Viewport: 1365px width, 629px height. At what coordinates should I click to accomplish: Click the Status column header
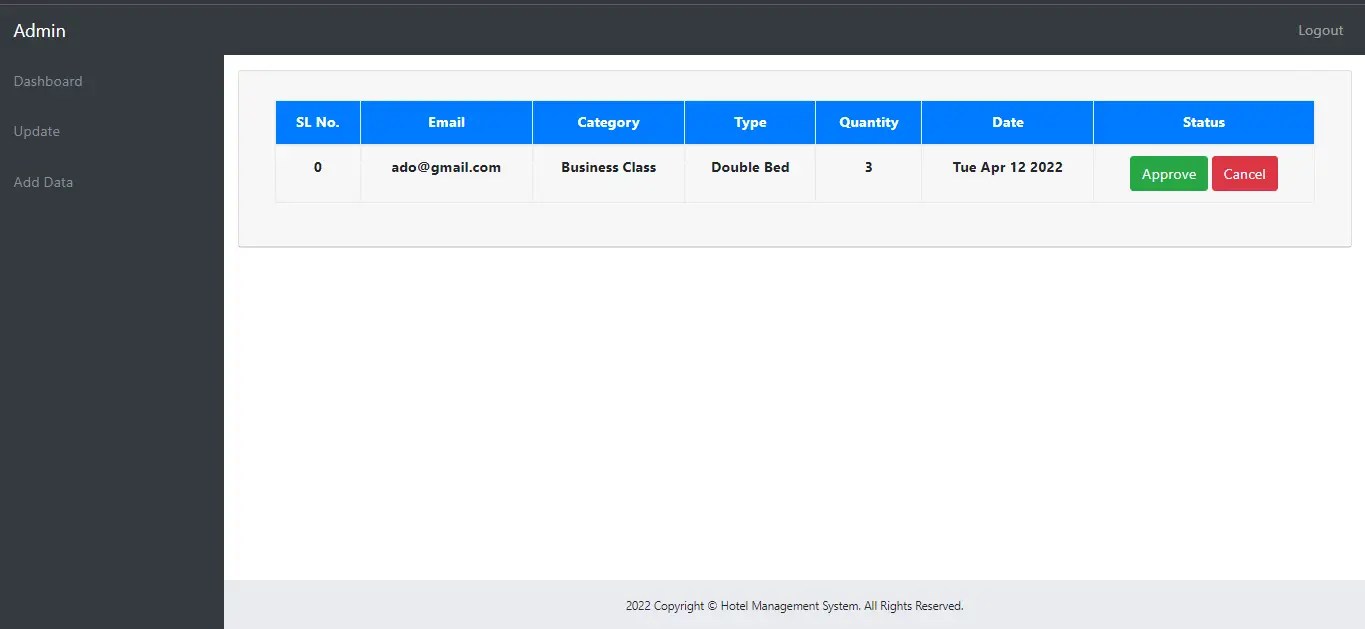1203,122
